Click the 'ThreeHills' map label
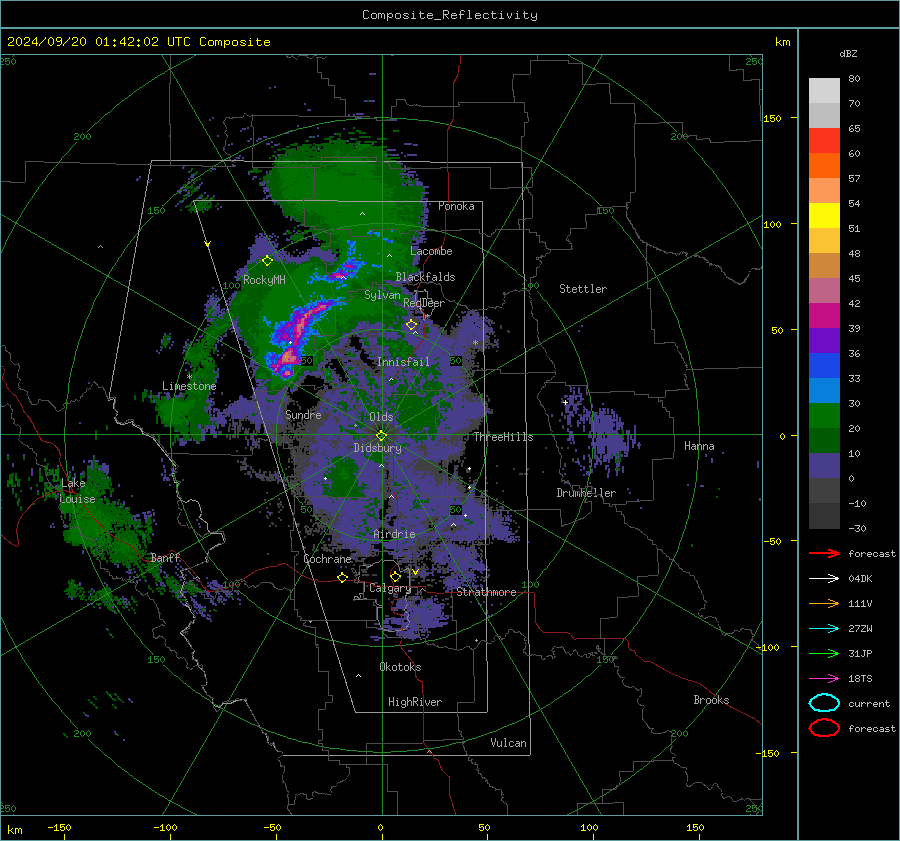This screenshot has height=841, width=900. 503,437
